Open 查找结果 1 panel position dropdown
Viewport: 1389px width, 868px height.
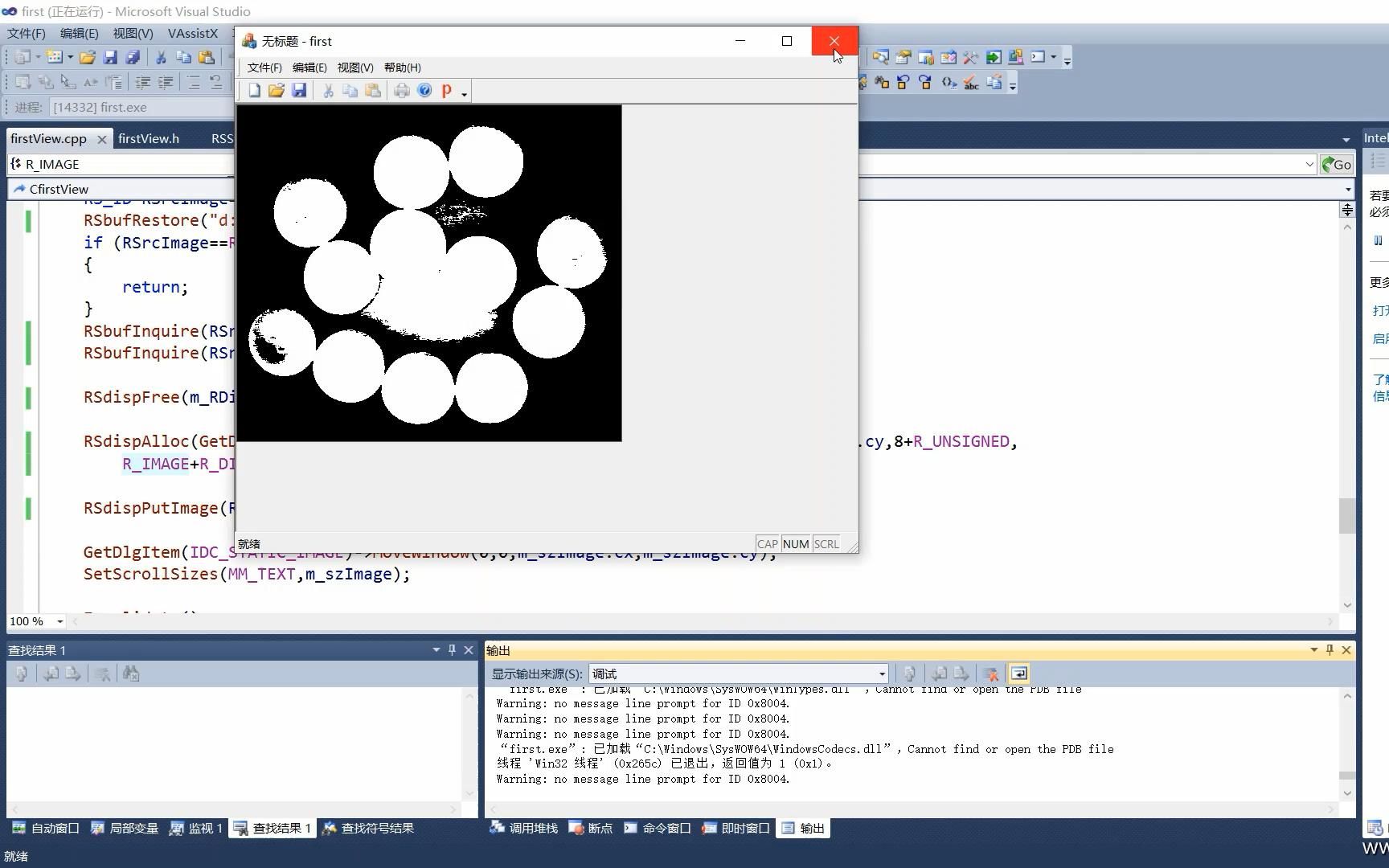(x=436, y=649)
